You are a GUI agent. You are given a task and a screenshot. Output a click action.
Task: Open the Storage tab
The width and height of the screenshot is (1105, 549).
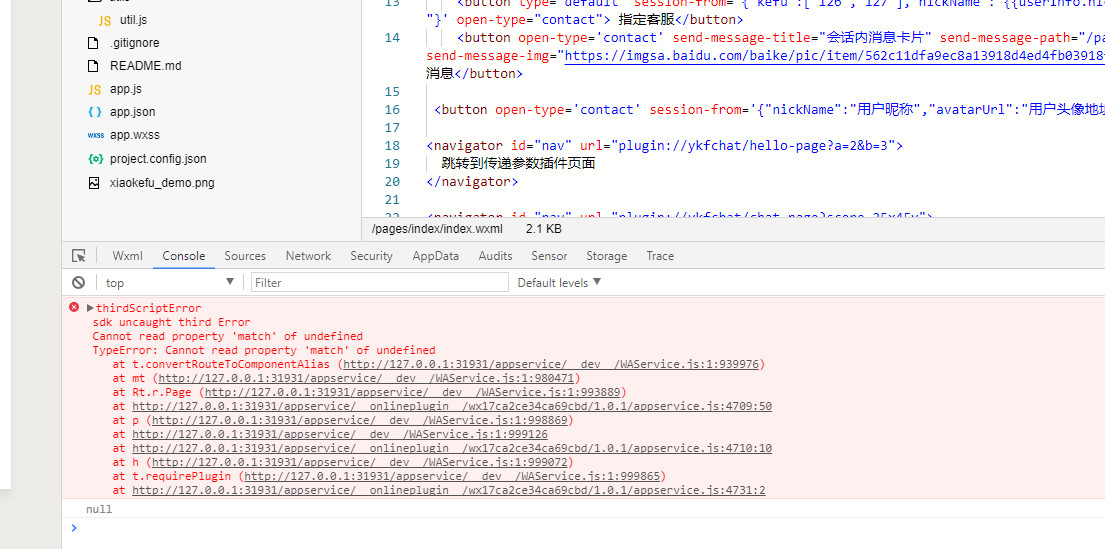coord(606,256)
